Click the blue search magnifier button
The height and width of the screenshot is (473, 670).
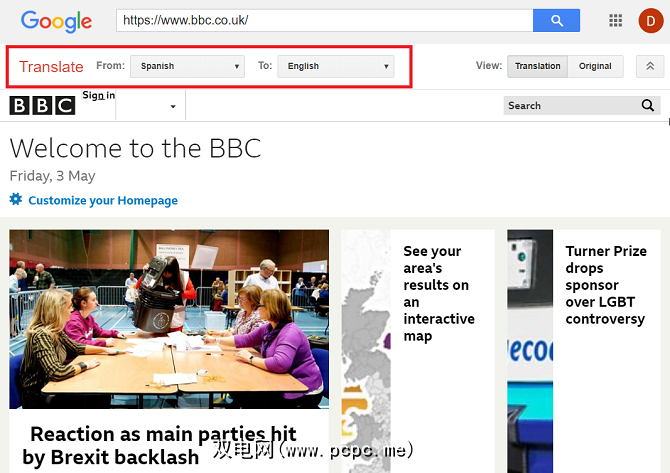[x=556, y=20]
